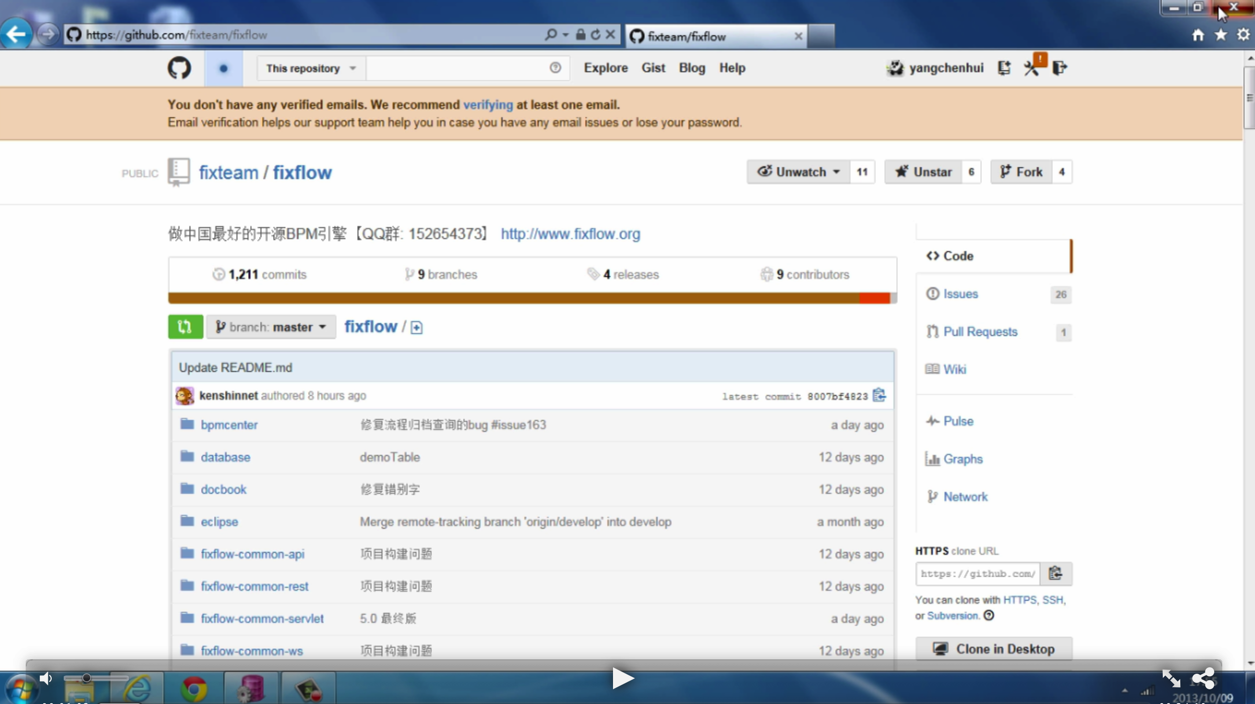This screenshot has width=1255, height=704.
Task: Click the Subversion help question icon
Action: [989, 616]
